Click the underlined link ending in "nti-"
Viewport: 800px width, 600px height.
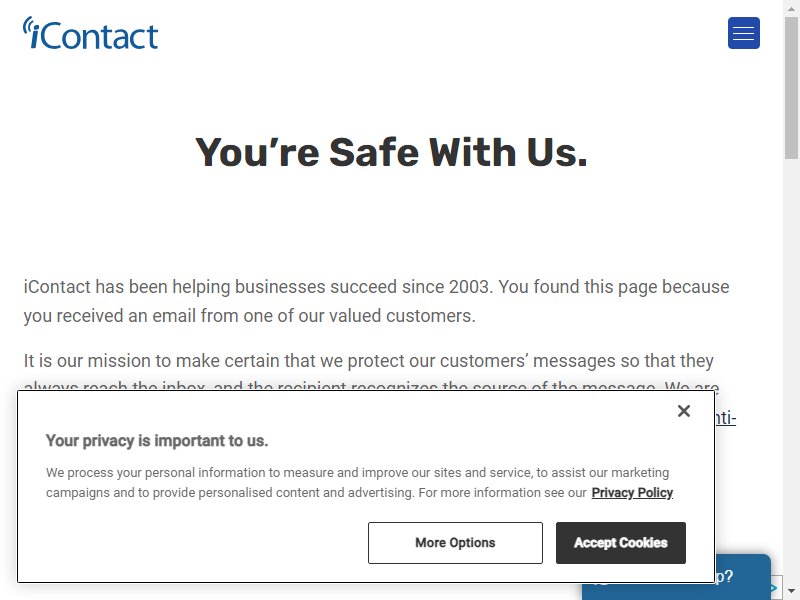(726, 418)
